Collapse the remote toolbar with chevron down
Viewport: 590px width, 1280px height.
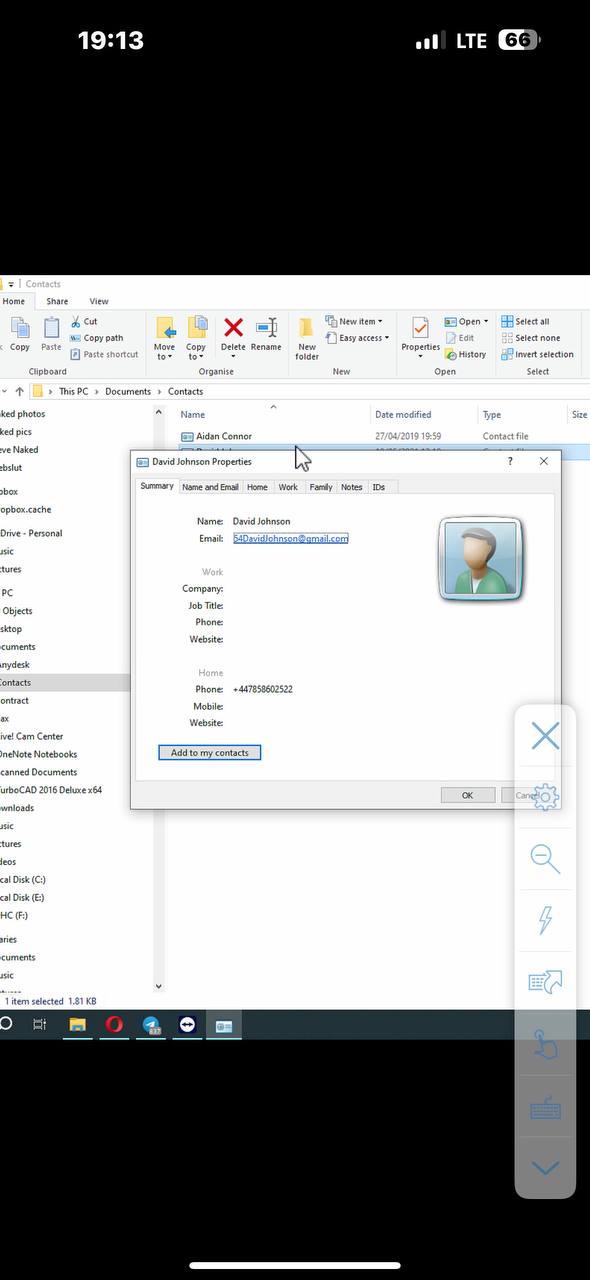(x=545, y=1168)
